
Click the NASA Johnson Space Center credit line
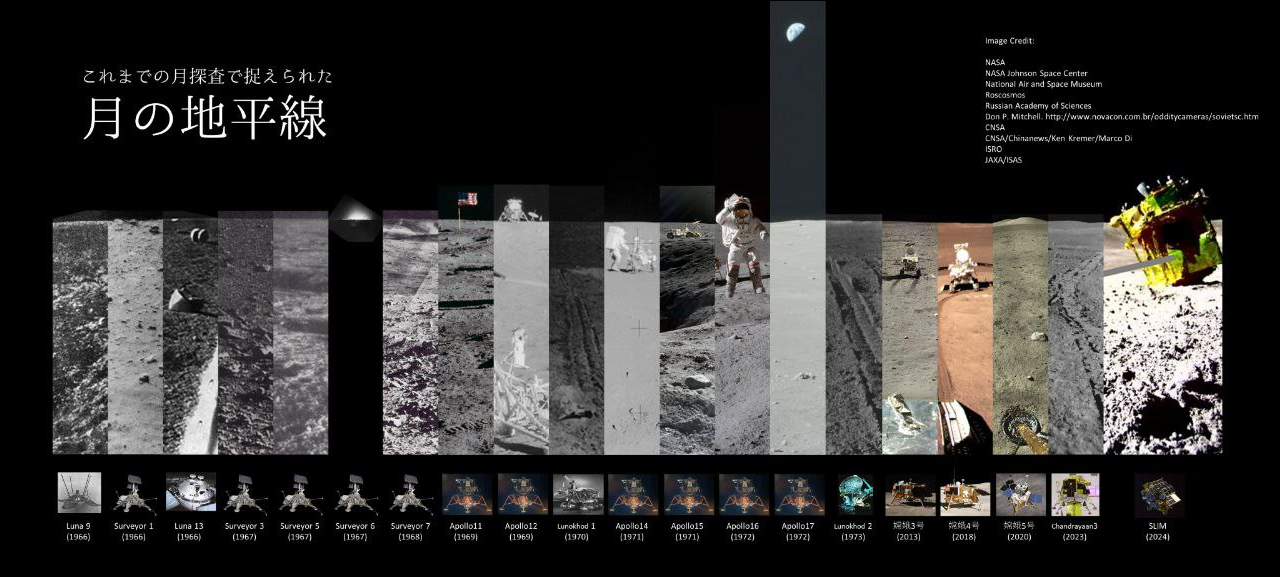[1036, 73]
